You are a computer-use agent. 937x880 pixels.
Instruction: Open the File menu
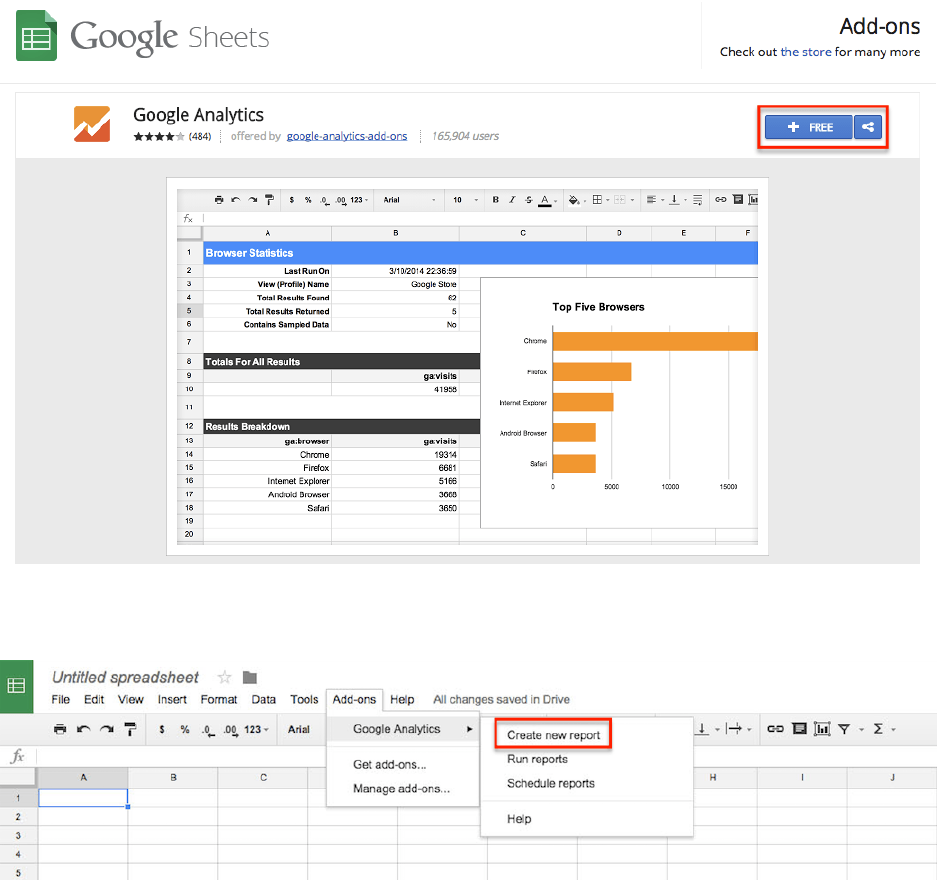tap(60, 699)
